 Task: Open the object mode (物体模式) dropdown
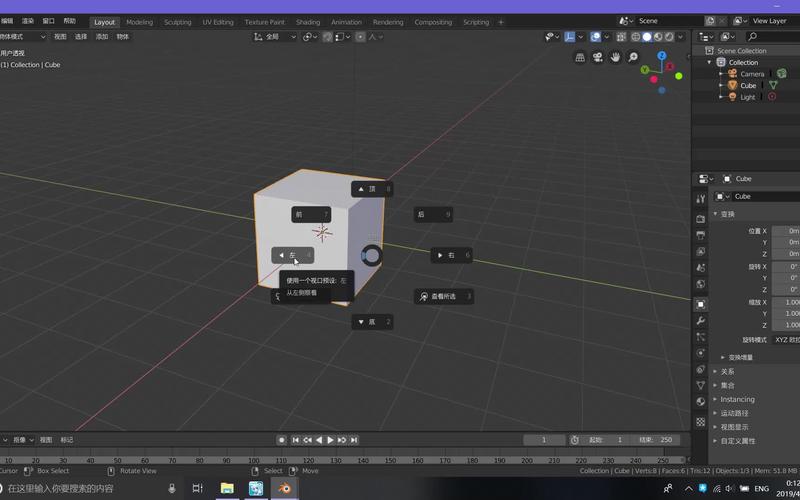pyautogui.click(x=22, y=37)
